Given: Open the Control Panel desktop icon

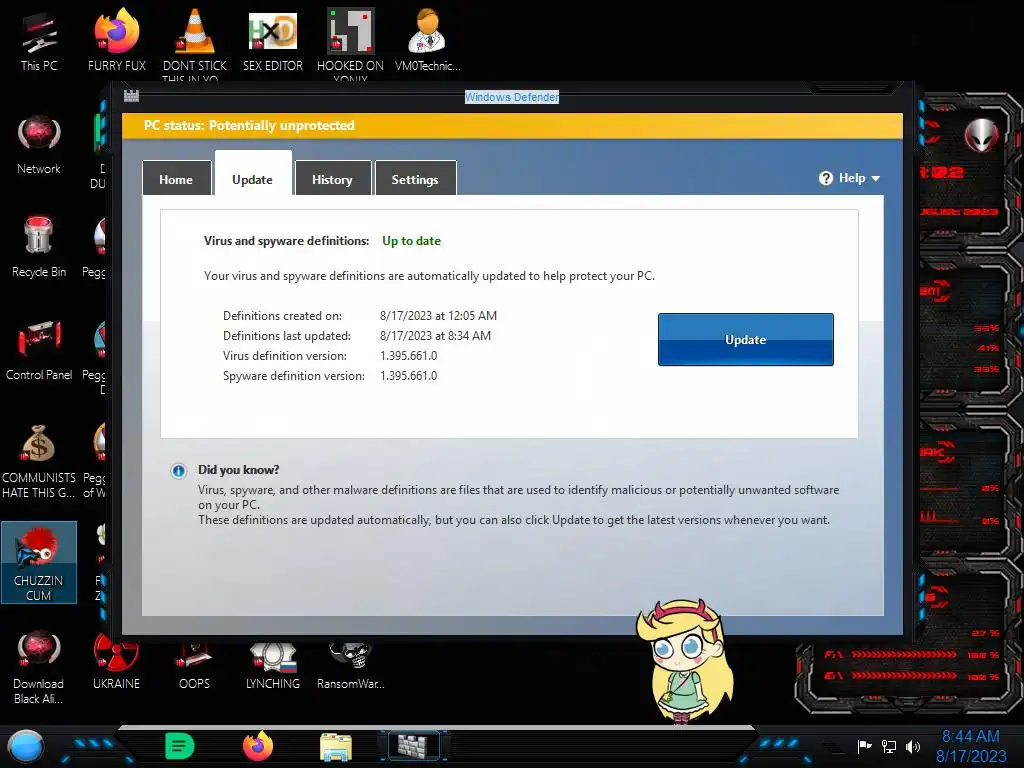Looking at the screenshot, I should point(39,351).
